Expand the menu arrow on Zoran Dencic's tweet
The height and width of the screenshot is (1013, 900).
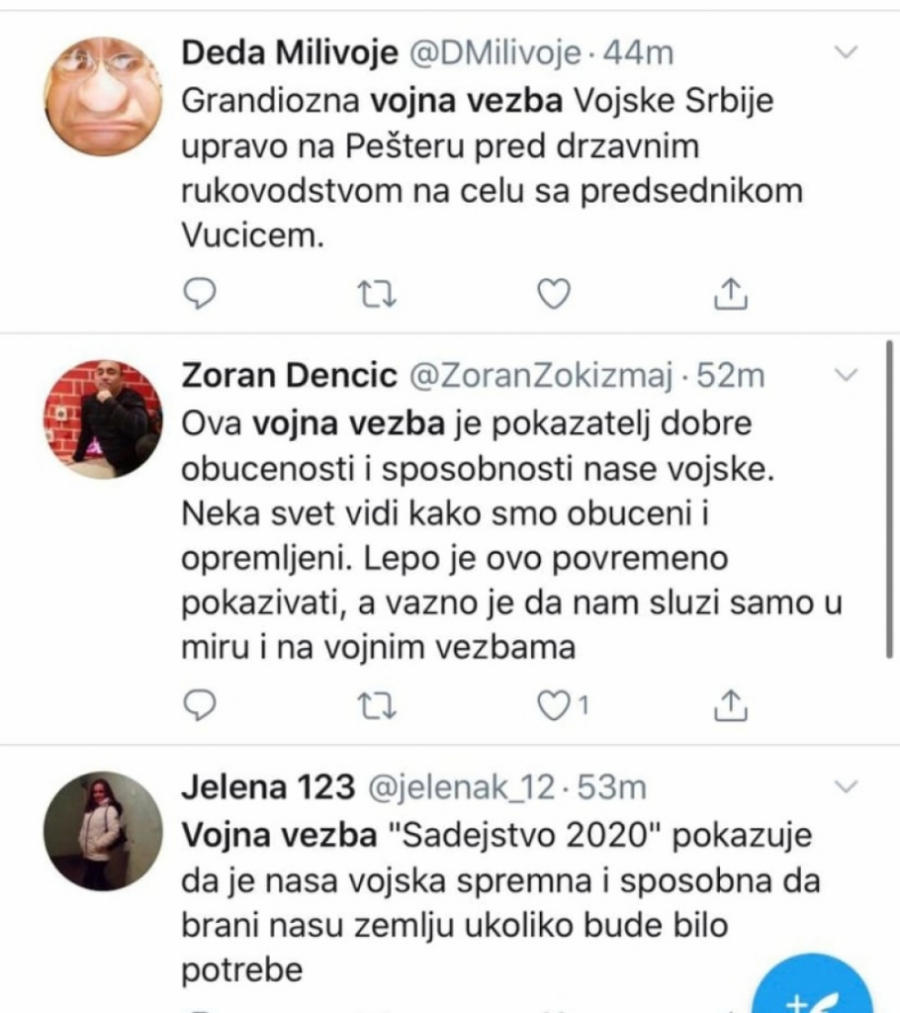tap(846, 376)
